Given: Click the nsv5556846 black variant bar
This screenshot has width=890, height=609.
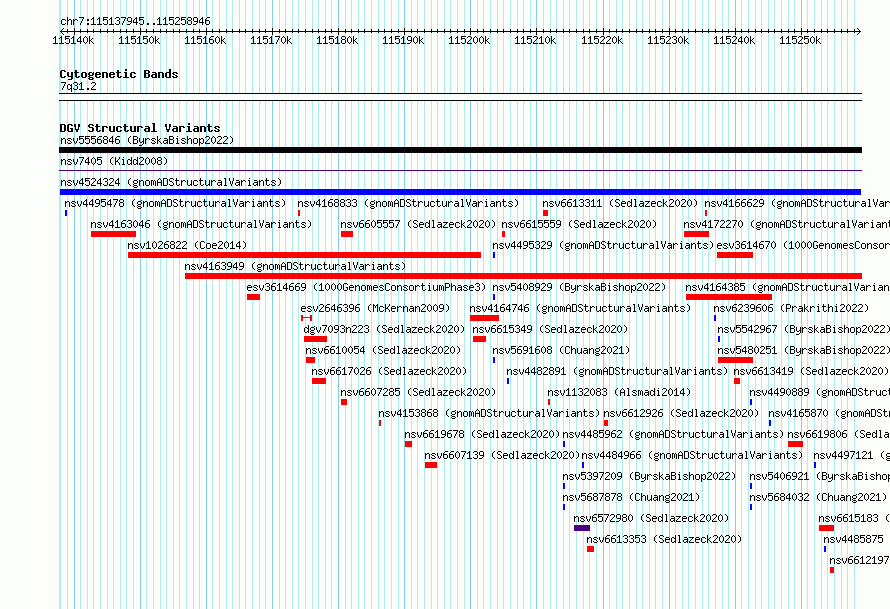Looking at the screenshot, I should [x=460, y=150].
